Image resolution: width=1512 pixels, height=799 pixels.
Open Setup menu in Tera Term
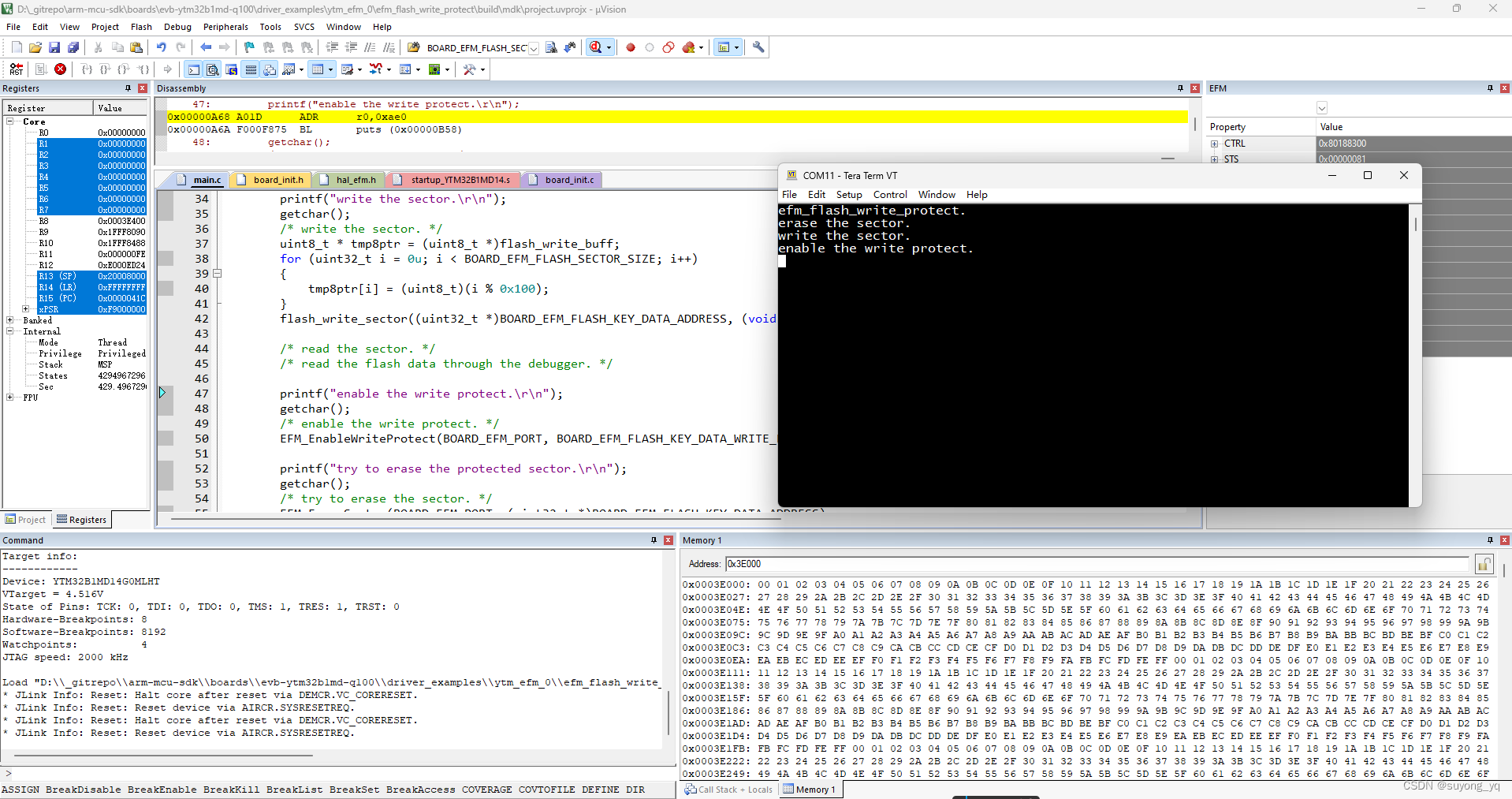(849, 195)
